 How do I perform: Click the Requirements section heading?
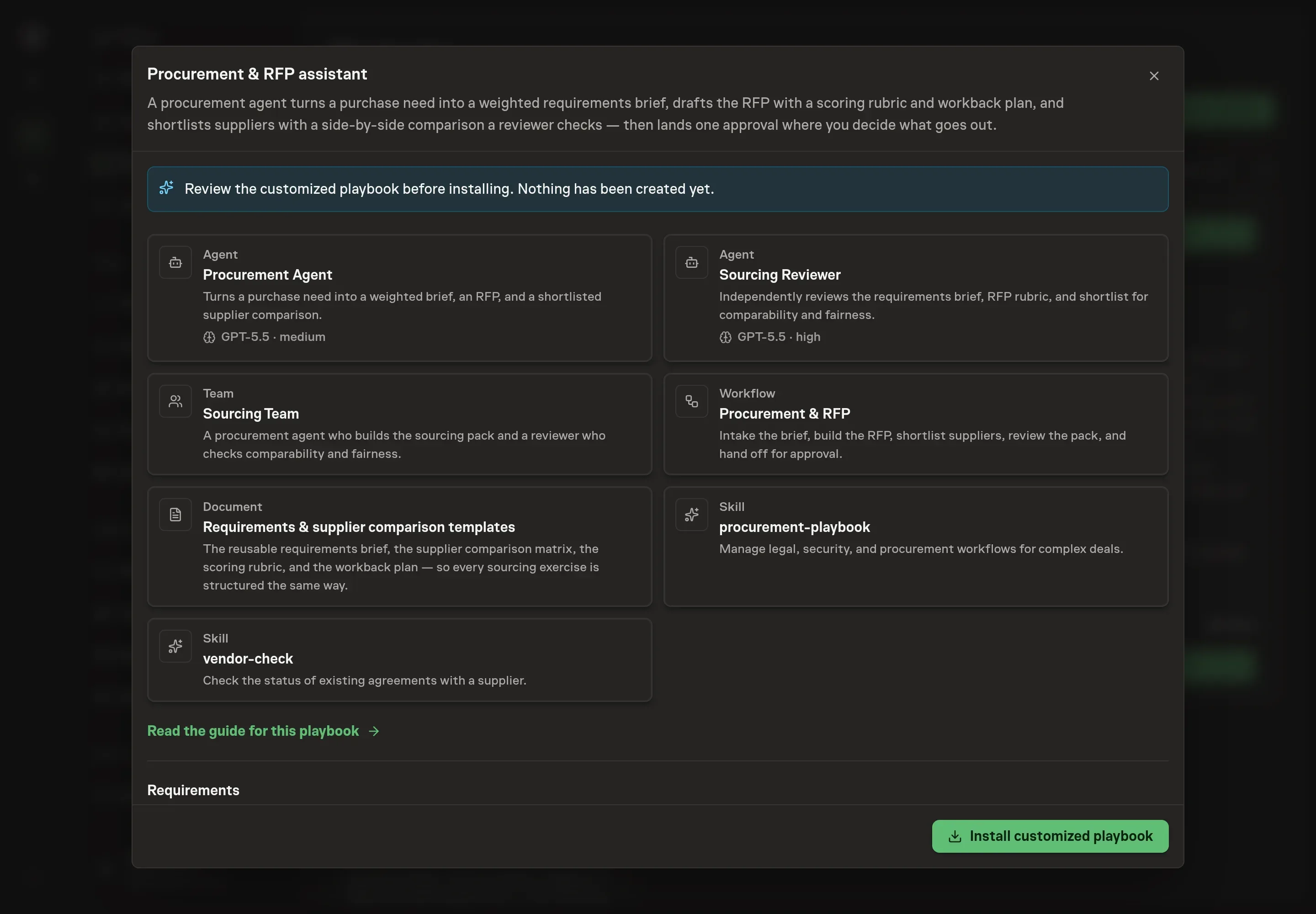pyautogui.click(x=193, y=790)
